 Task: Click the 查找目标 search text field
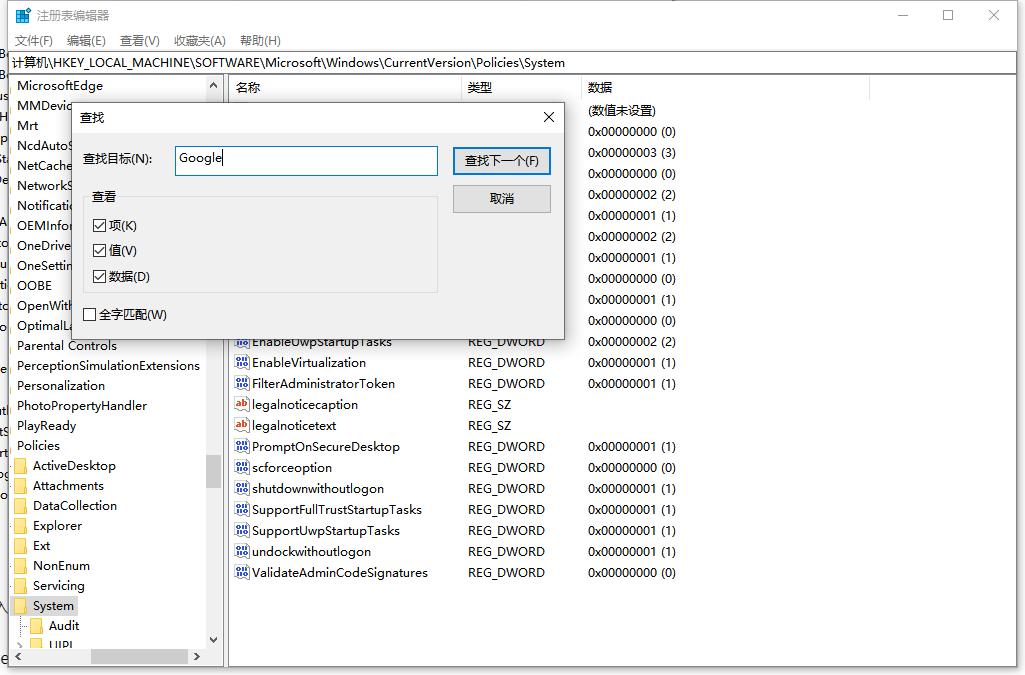307,161
